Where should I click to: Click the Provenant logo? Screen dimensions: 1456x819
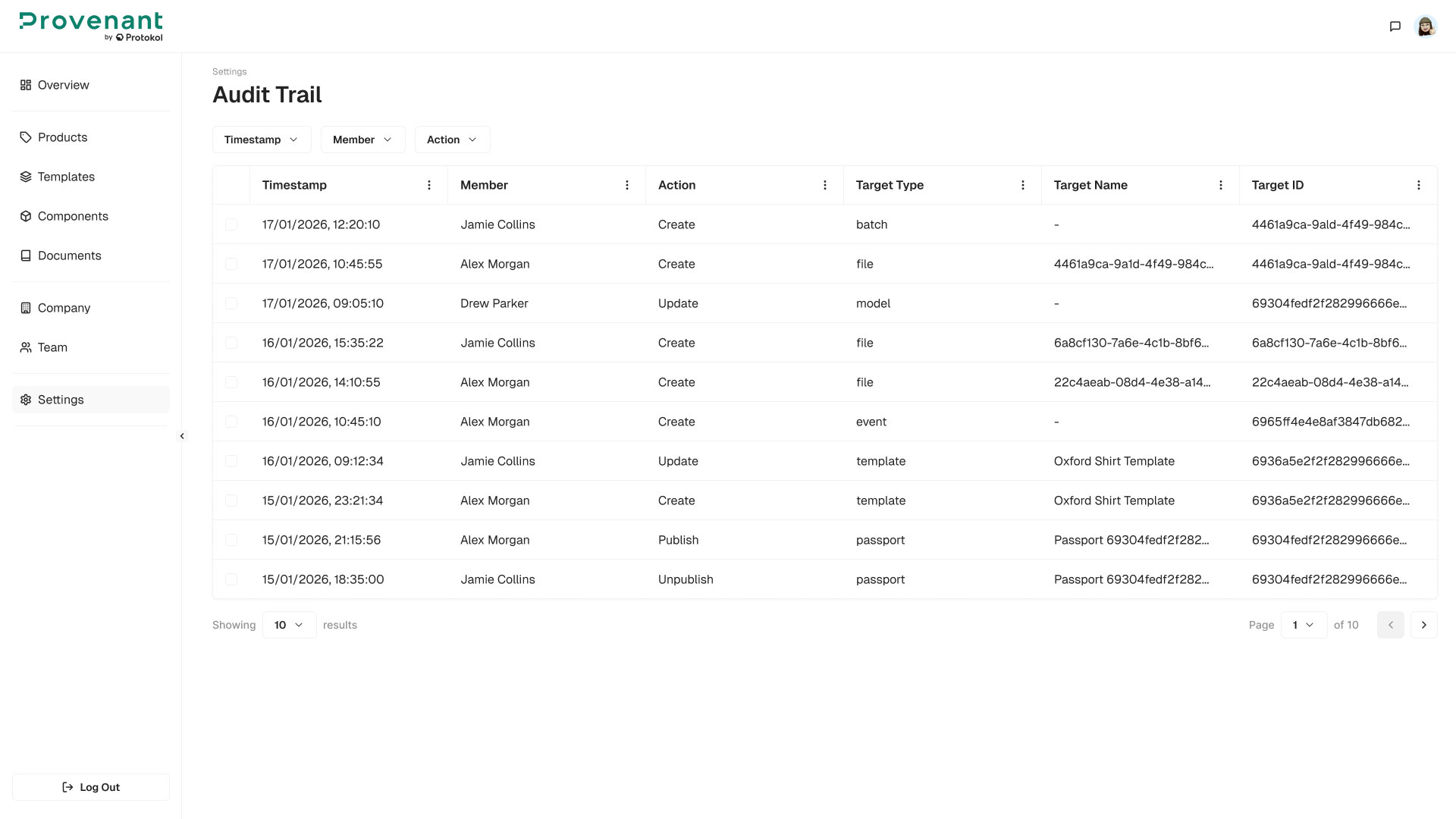click(x=91, y=27)
